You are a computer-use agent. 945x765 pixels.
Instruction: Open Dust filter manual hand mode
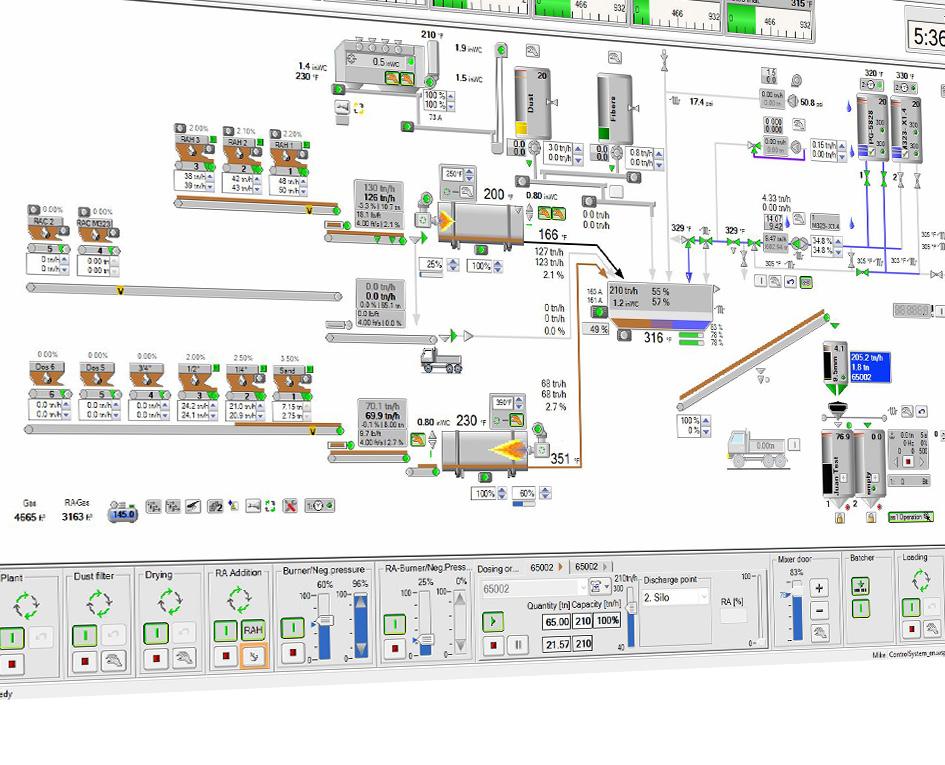tap(113, 661)
